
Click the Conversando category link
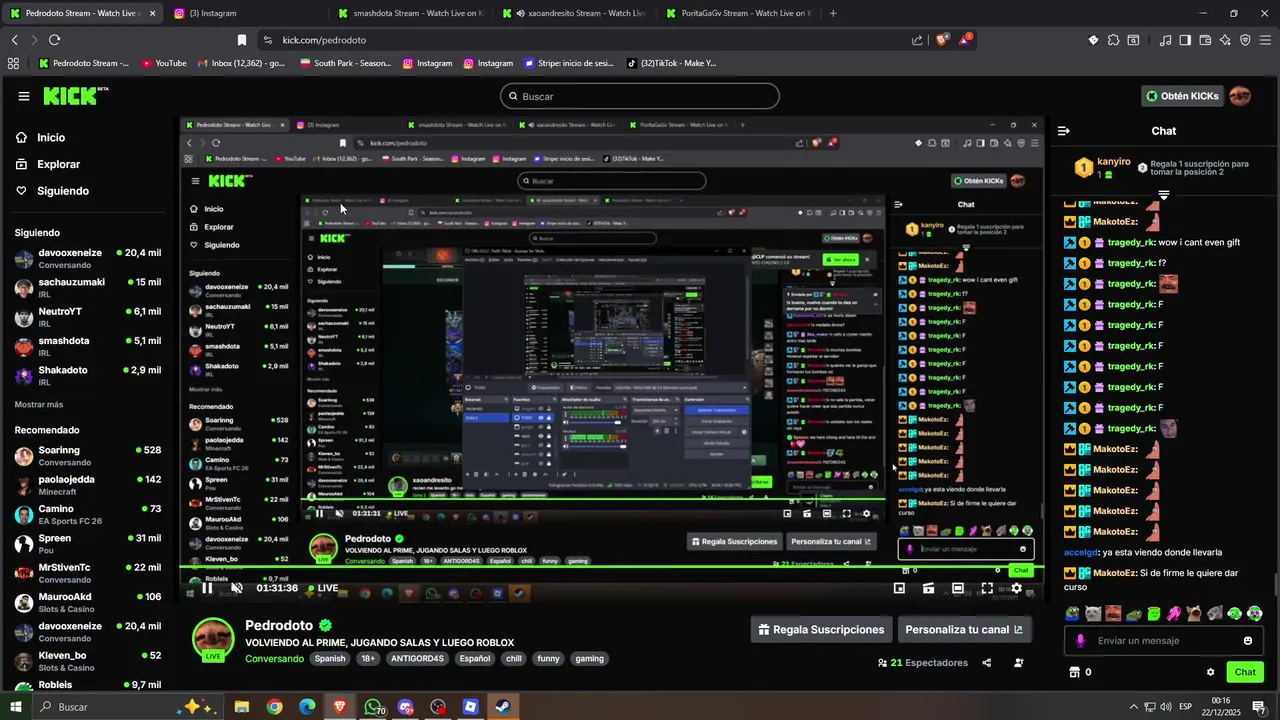click(274, 659)
